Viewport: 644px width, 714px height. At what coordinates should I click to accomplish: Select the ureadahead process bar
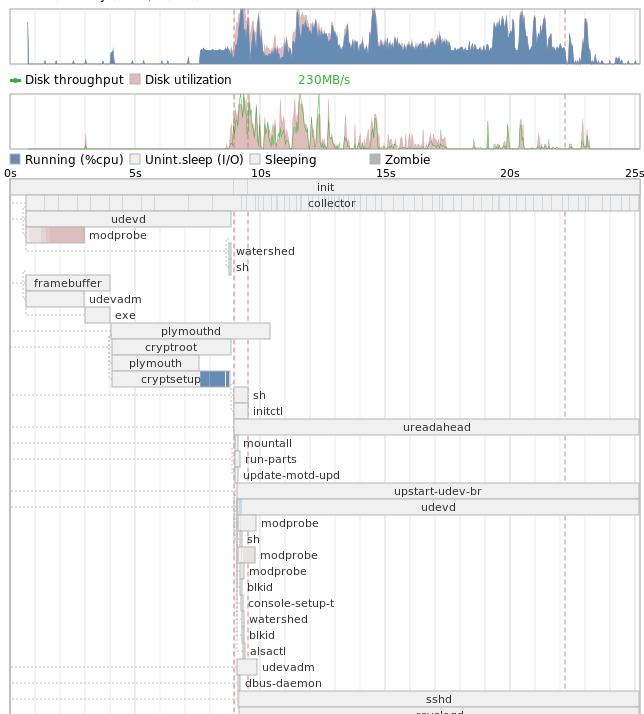tap(436, 427)
